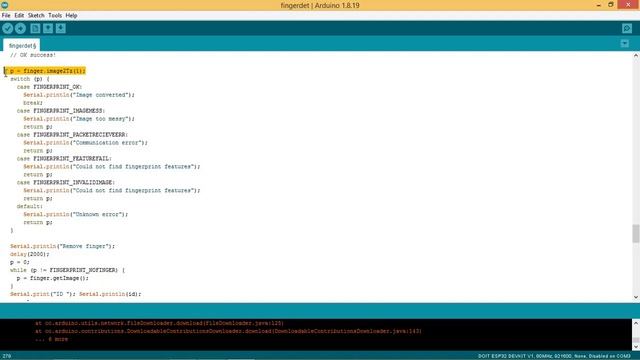Click DownloadableContributionsDownloader error line in console
Viewport: 640px width, 360px height.
pyautogui.click(x=228, y=331)
